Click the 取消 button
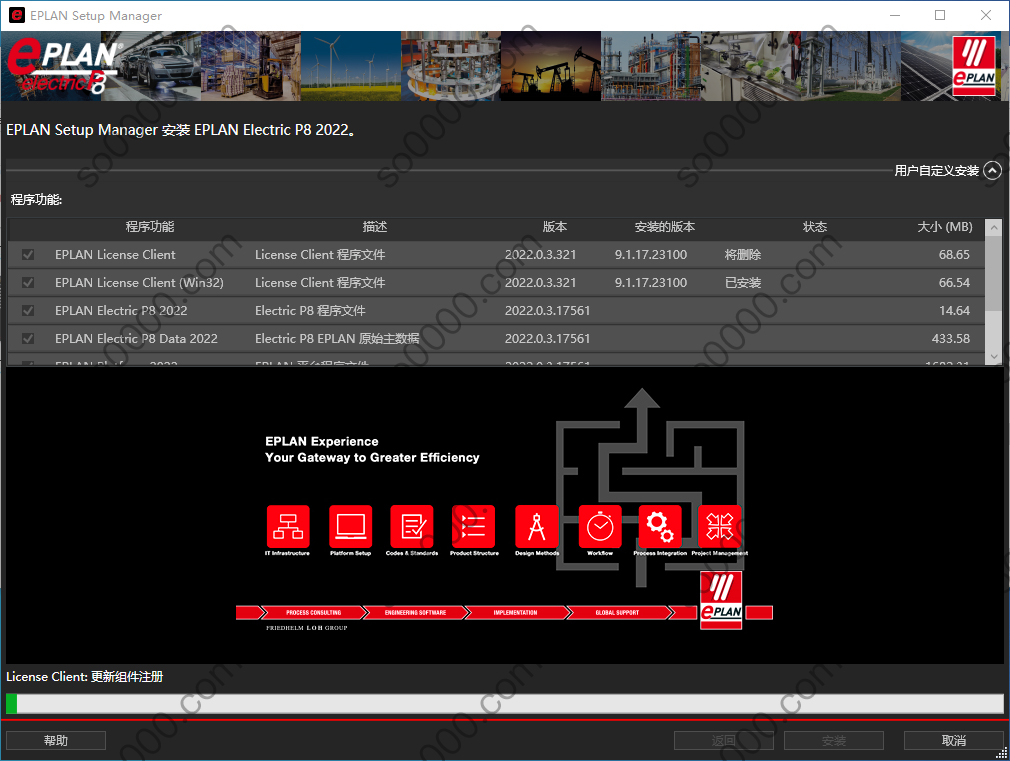1010x761 pixels. point(953,740)
